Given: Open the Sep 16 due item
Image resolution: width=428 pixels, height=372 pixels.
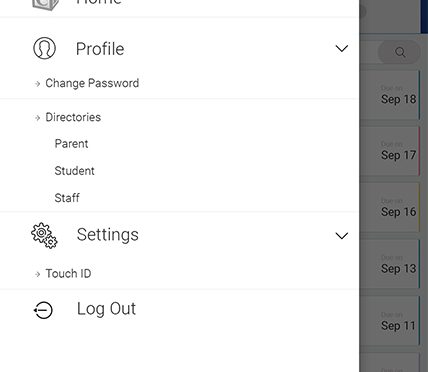Looking at the screenshot, I should (391, 207).
